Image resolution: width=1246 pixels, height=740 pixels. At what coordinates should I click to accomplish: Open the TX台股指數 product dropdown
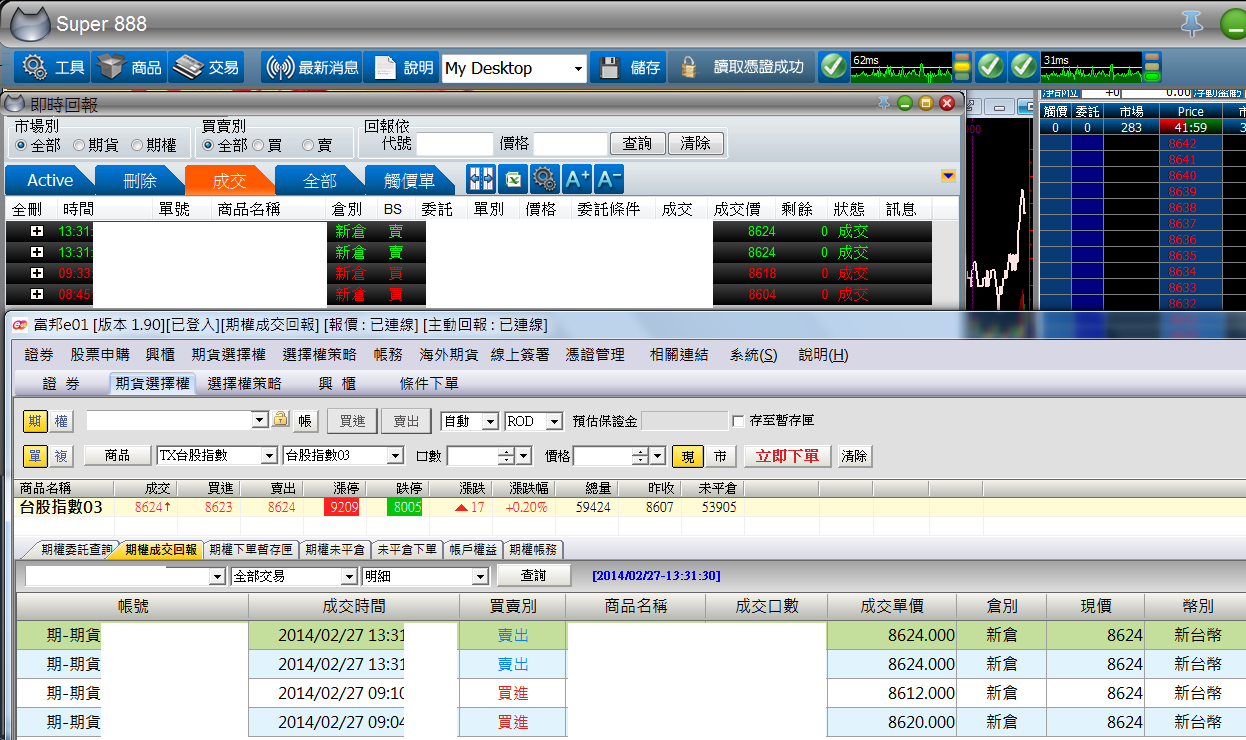click(268, 456)
